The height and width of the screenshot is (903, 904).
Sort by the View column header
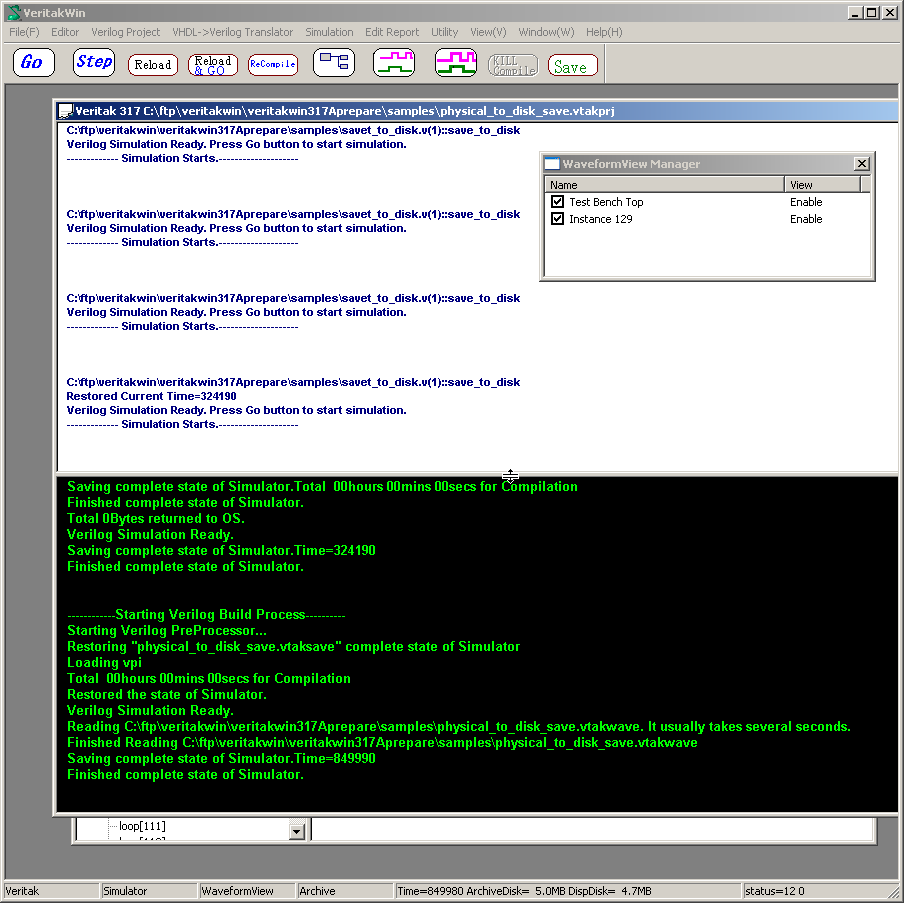click(x=822, y=185)
